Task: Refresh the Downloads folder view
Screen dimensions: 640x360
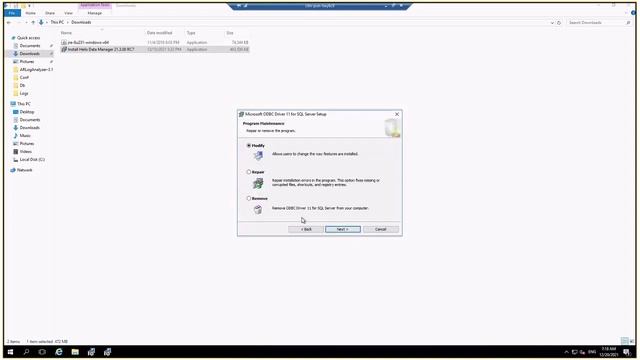Action: point(559,23)
